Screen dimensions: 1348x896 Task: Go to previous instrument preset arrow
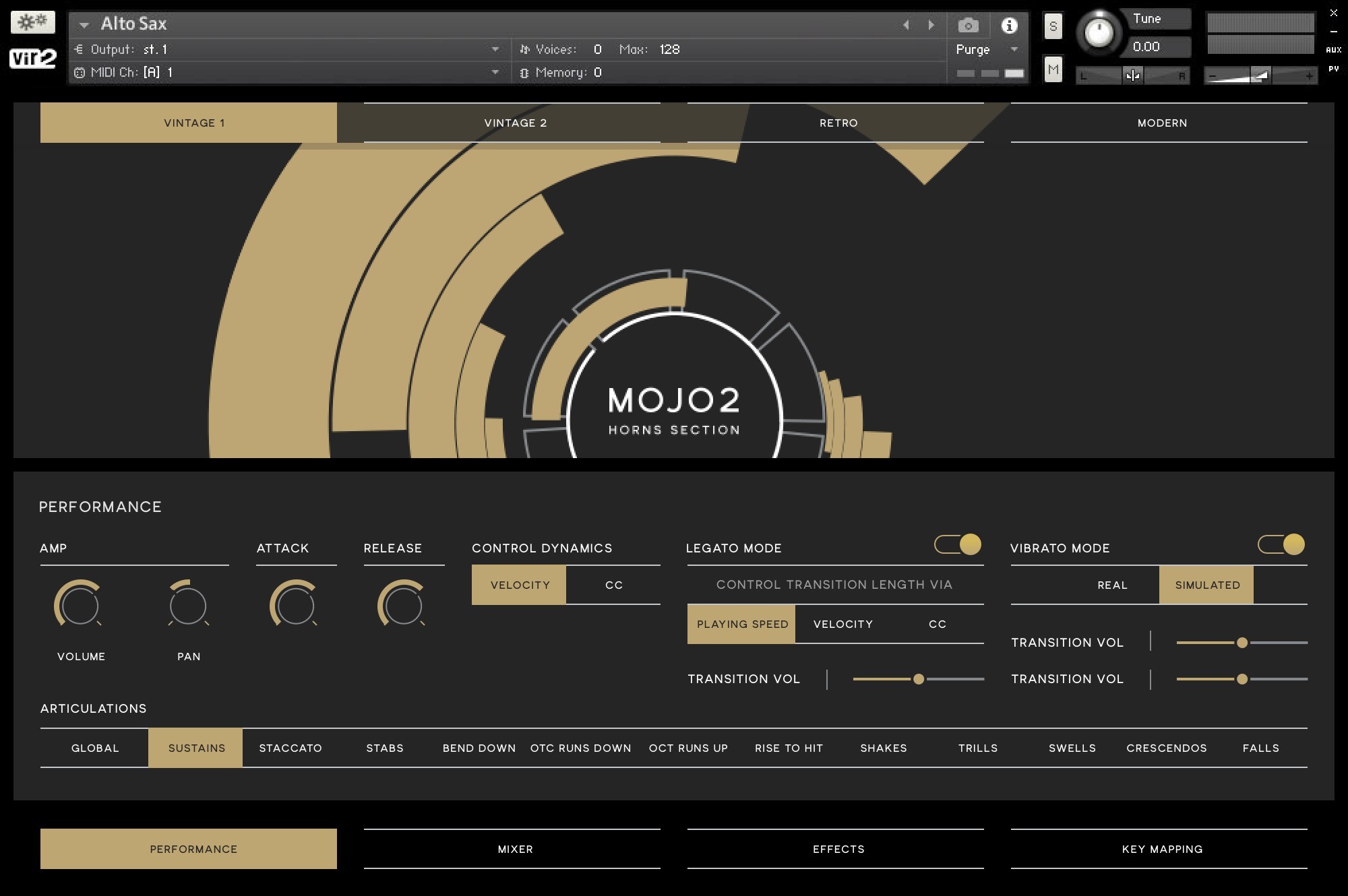tap(906, 25)
